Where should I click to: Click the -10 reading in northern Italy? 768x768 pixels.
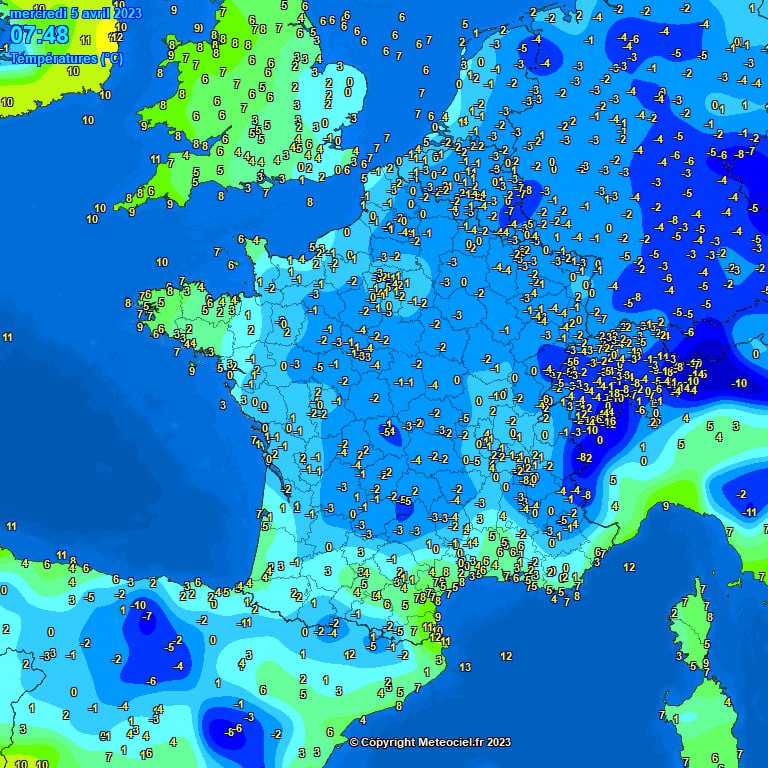click(739, 384)
